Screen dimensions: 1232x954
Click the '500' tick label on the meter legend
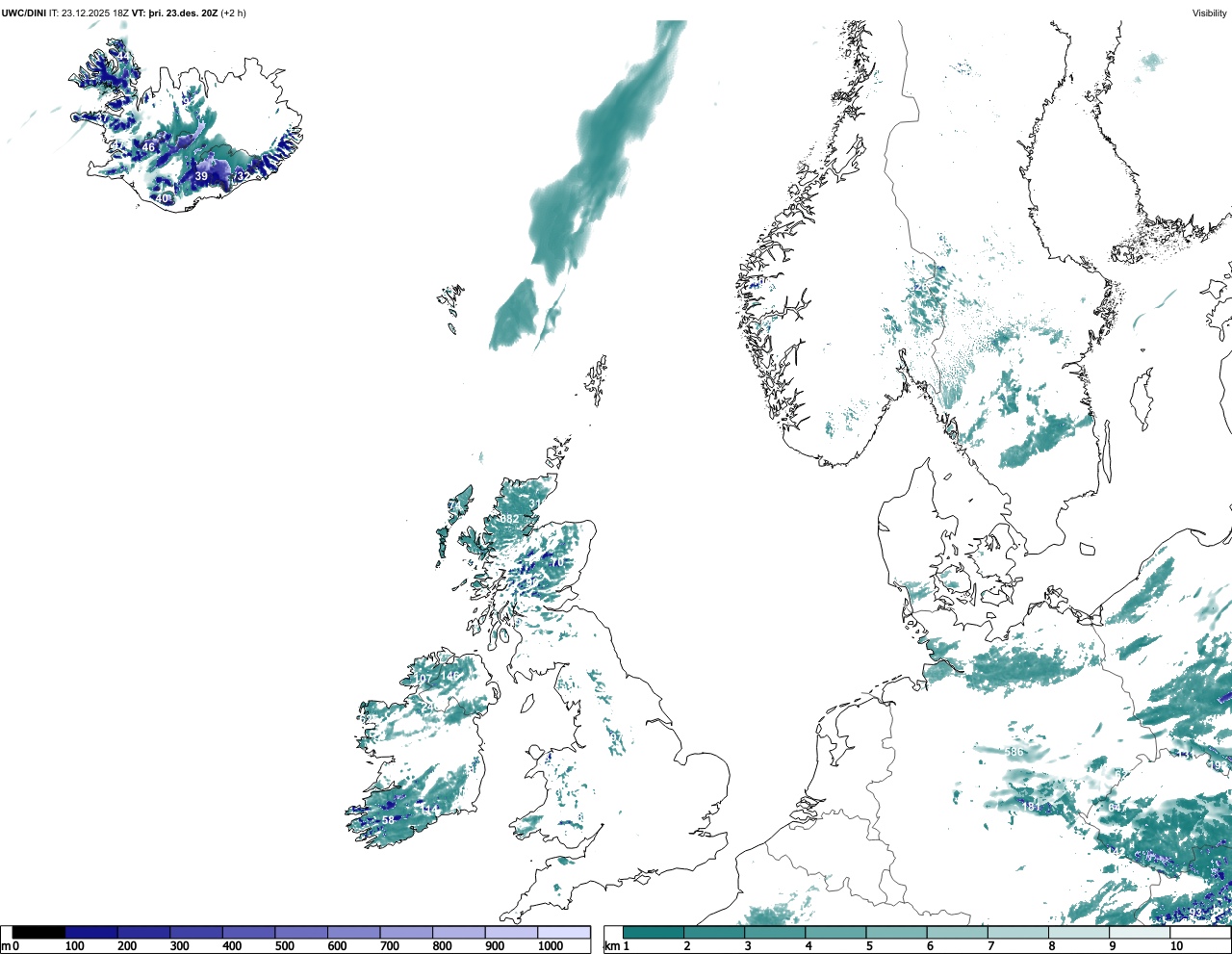284,946
